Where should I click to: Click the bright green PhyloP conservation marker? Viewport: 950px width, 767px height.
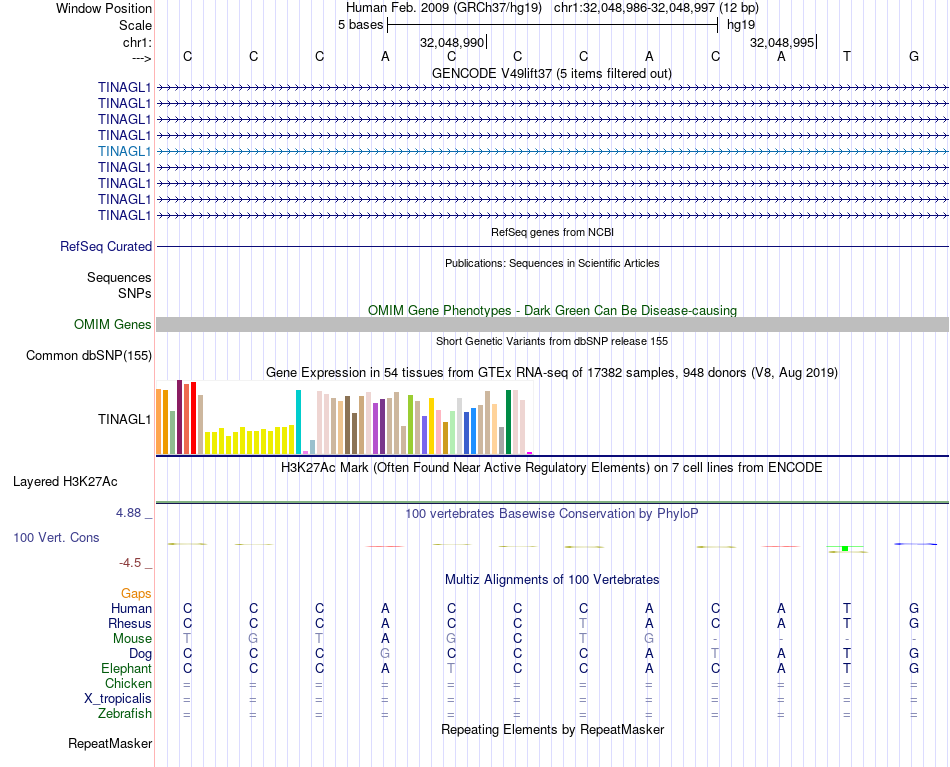pyautogui.click(x=845, y=548)
